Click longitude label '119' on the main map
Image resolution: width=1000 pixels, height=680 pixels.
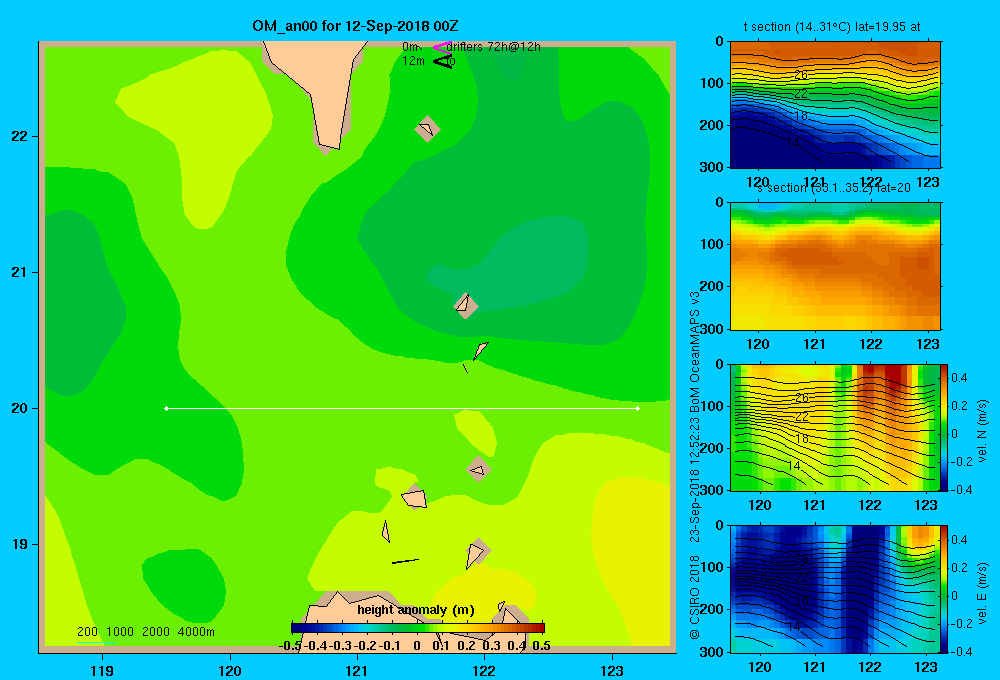coord(102,670)
